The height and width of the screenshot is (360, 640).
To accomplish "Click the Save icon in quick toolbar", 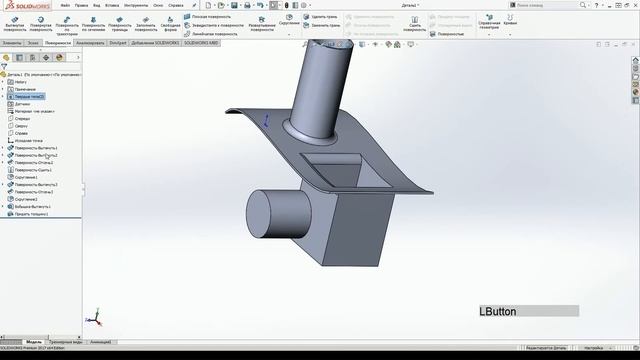I will [234, 5].
